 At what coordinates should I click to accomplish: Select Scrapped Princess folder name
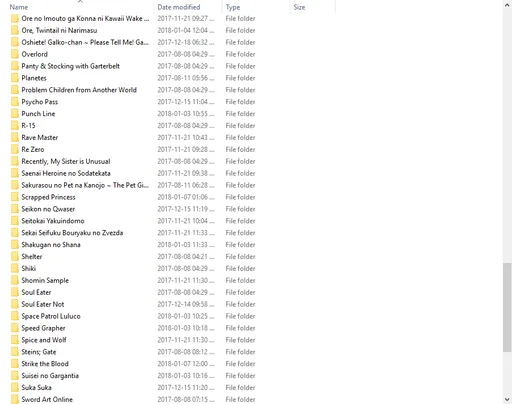(x=48, y=197)
